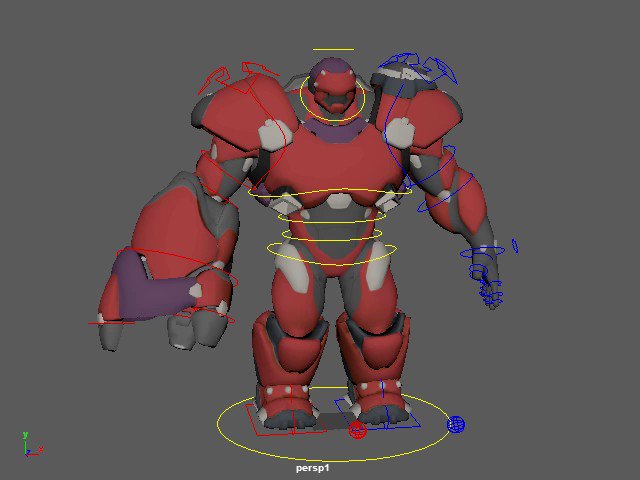
Task: Select the small blue ellipse beside the wrist
Action: click(515, 246)
